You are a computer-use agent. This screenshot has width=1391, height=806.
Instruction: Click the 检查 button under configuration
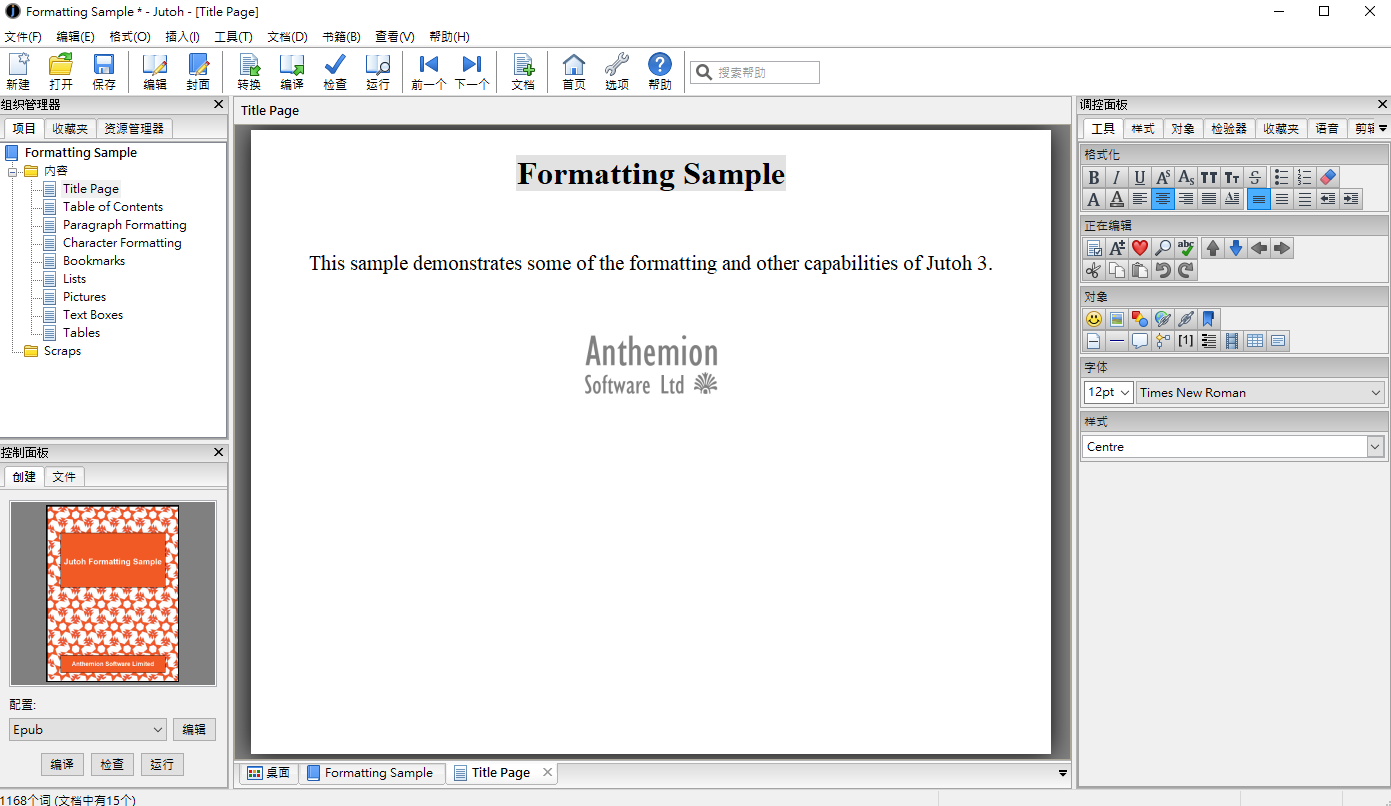tap(112, 764)
